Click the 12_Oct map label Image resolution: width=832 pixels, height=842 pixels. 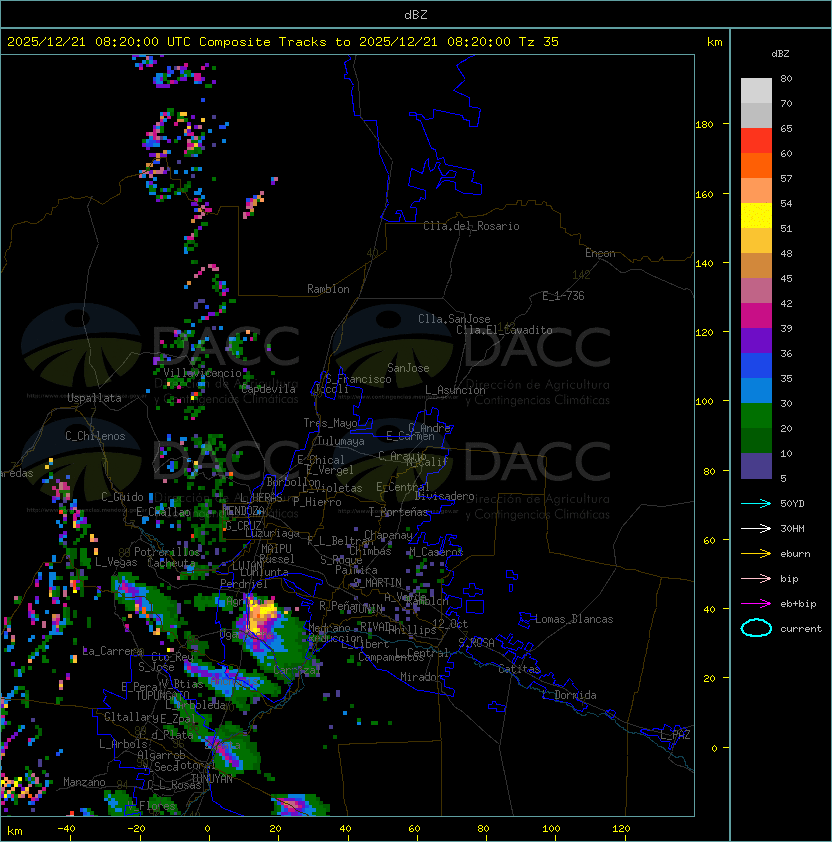point(450,624)
